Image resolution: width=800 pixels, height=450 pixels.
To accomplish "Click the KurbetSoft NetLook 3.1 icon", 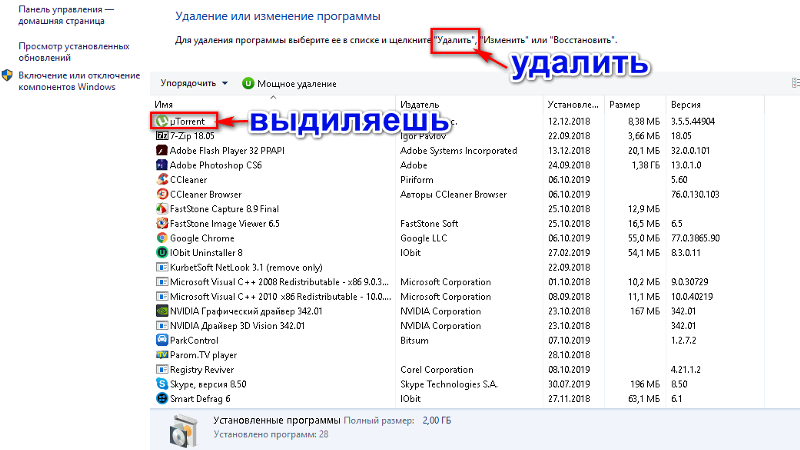I will [x=162, y=267].
